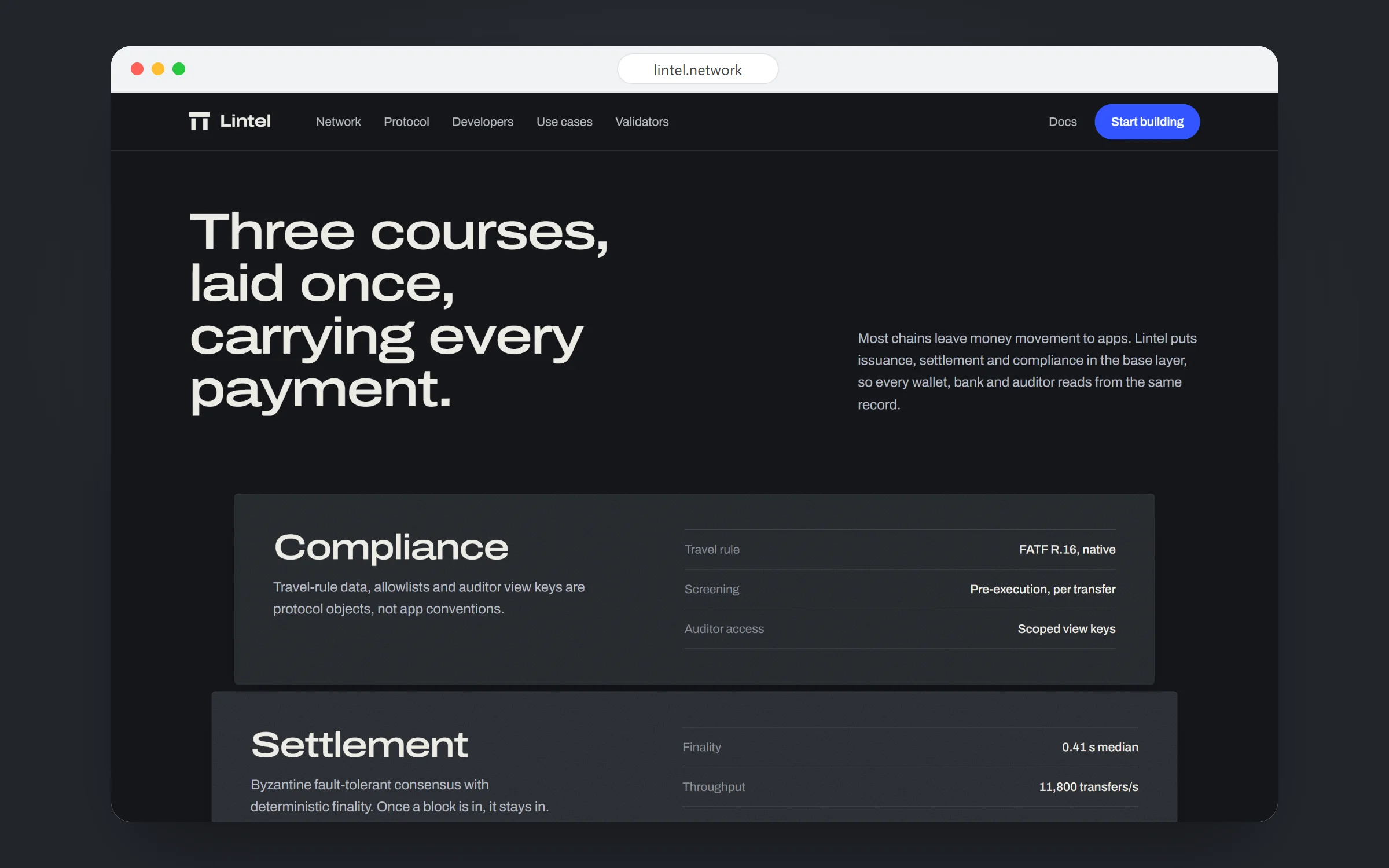The height and width of the screenshot is (868, 1389).
Task: Click the 'Screening' row label
Action: click(712, 589)
